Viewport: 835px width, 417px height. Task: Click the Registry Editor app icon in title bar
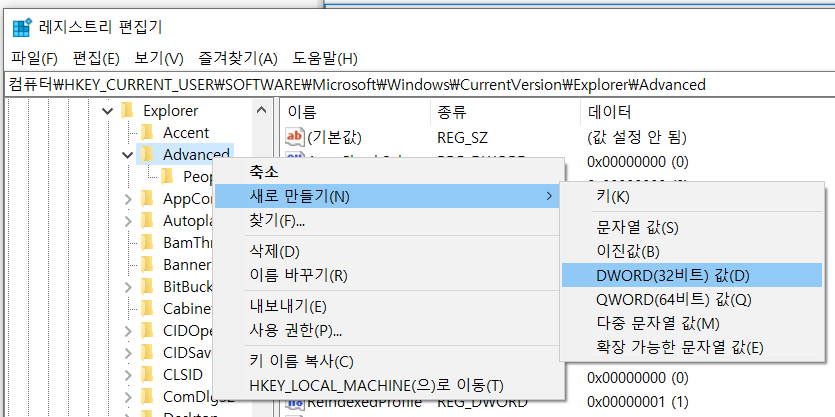(x=22, y=27)
